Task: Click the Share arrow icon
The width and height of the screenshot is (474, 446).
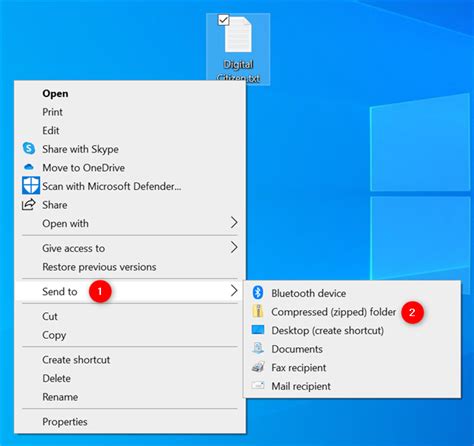Action: (29, 204)
